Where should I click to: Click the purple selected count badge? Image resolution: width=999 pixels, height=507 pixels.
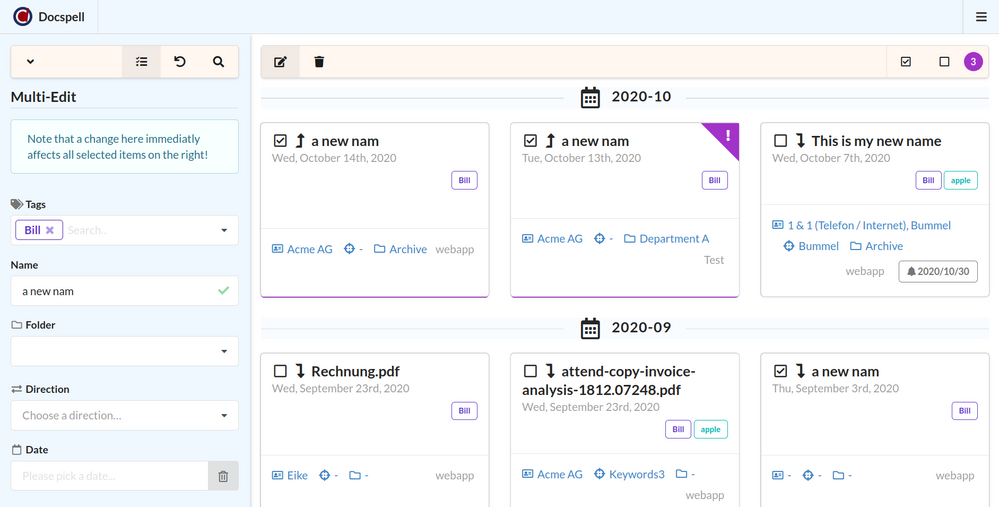pos(973,62)
